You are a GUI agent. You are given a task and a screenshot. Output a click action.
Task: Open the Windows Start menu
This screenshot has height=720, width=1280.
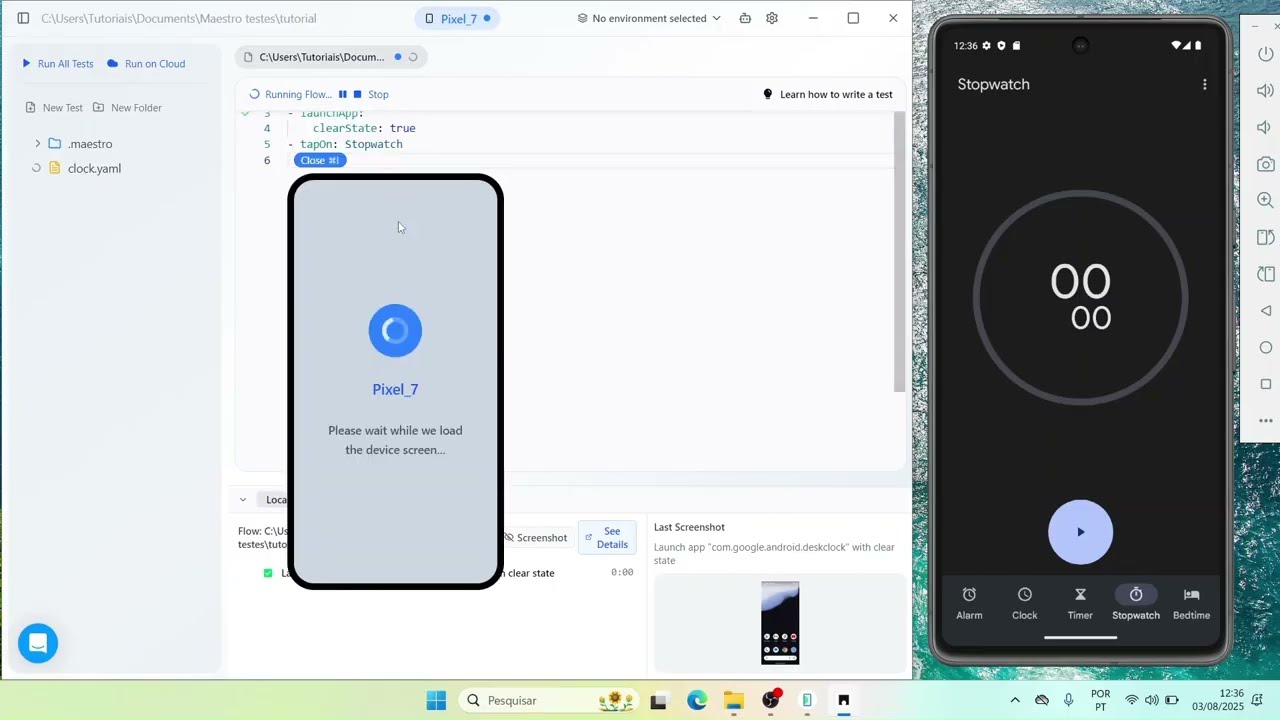(436, 700)
